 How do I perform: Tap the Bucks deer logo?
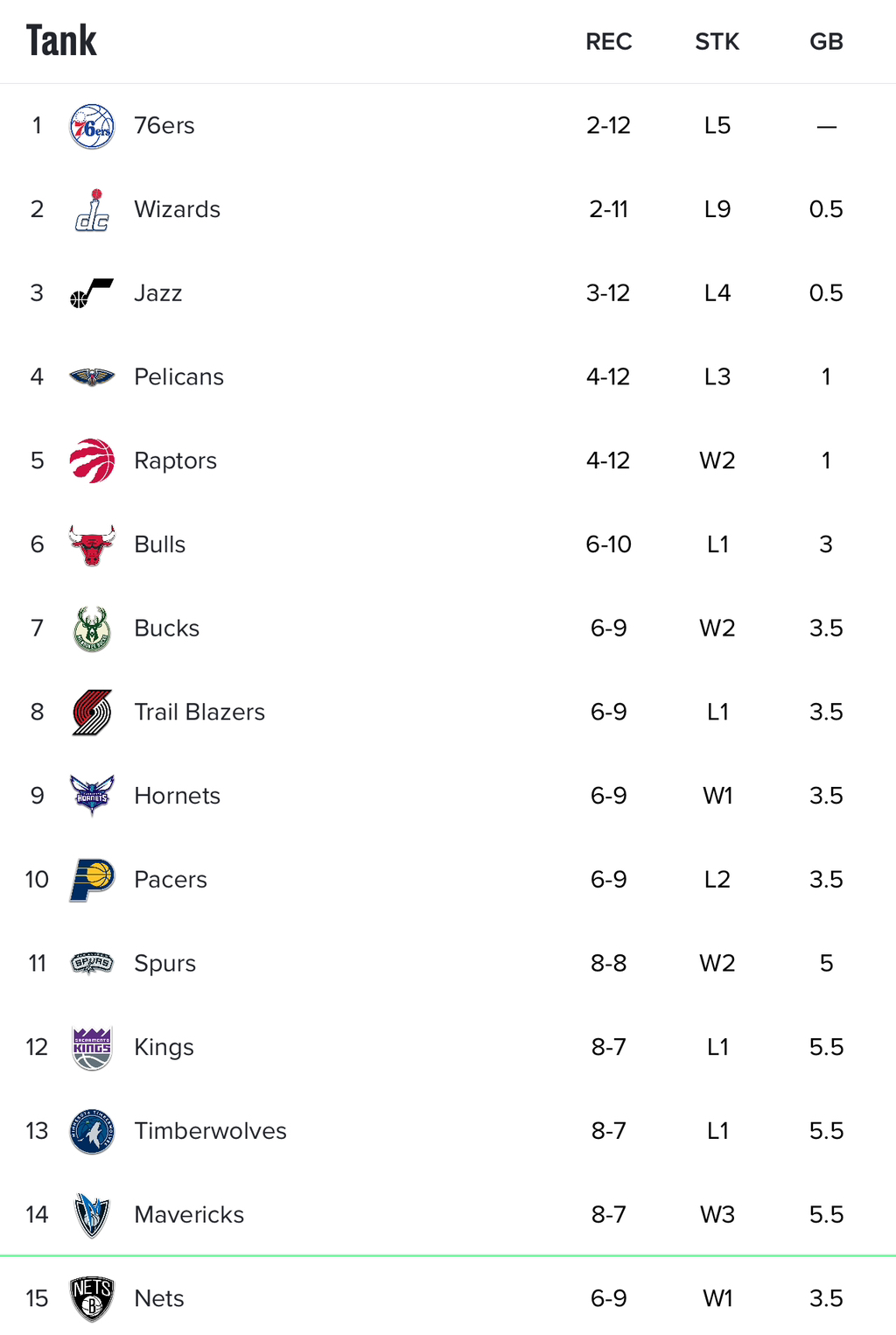pos(92,629)
